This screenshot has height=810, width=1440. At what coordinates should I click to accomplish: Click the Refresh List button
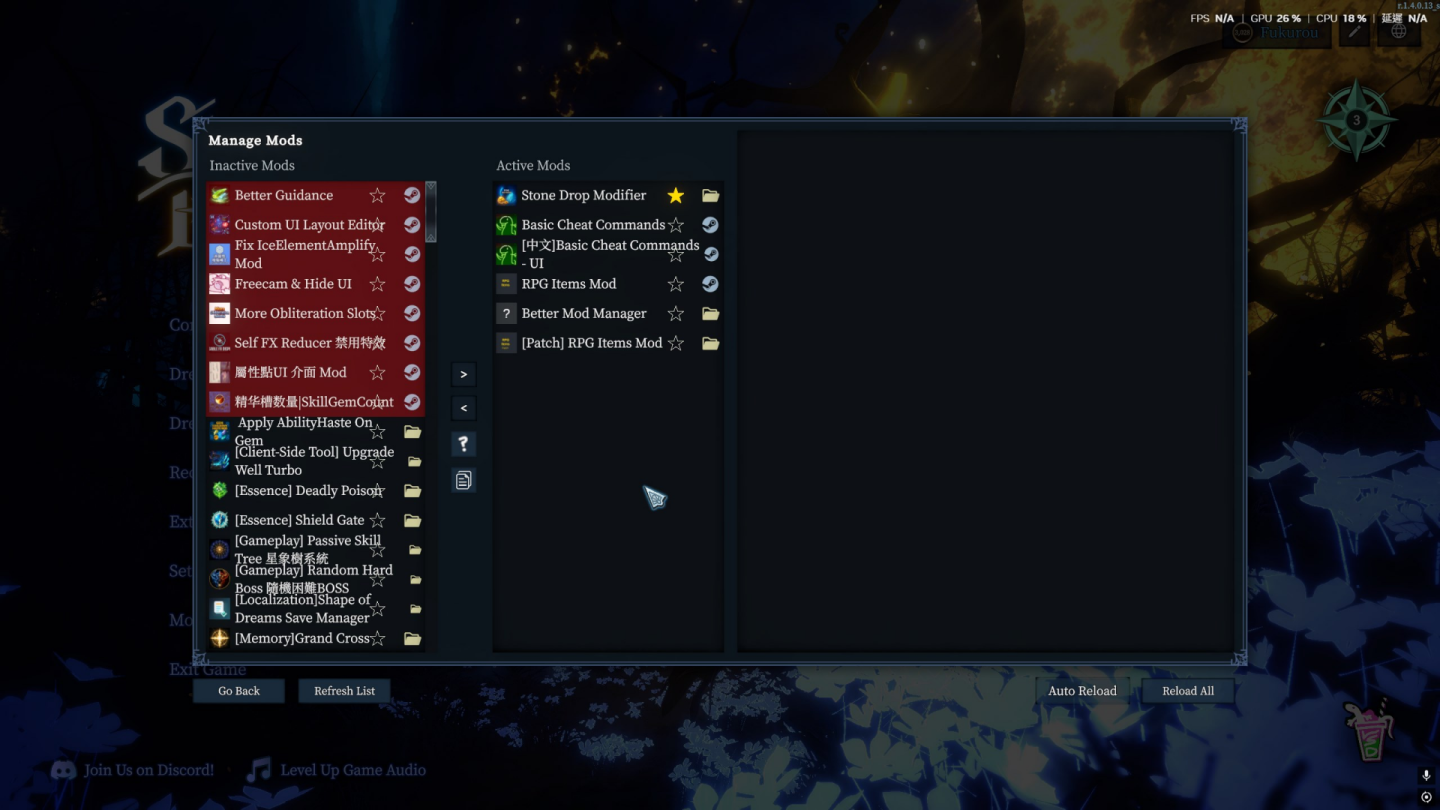pos(345,691)
